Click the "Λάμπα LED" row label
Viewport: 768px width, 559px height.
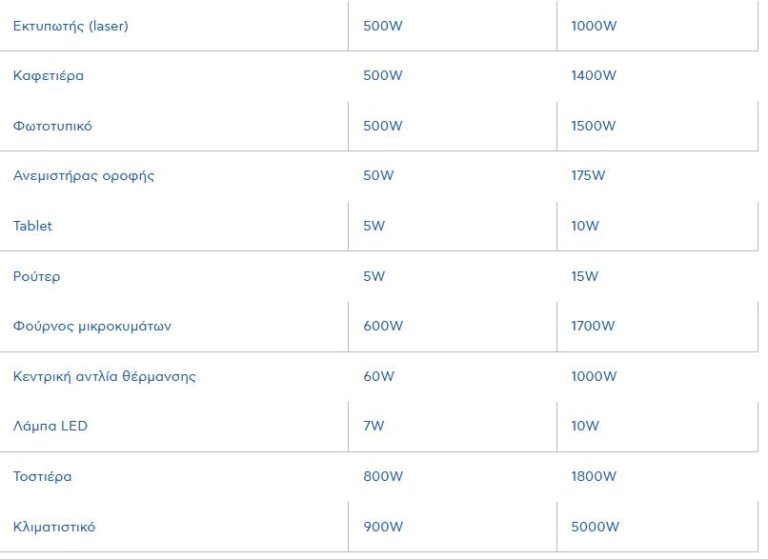coord(50,426)
